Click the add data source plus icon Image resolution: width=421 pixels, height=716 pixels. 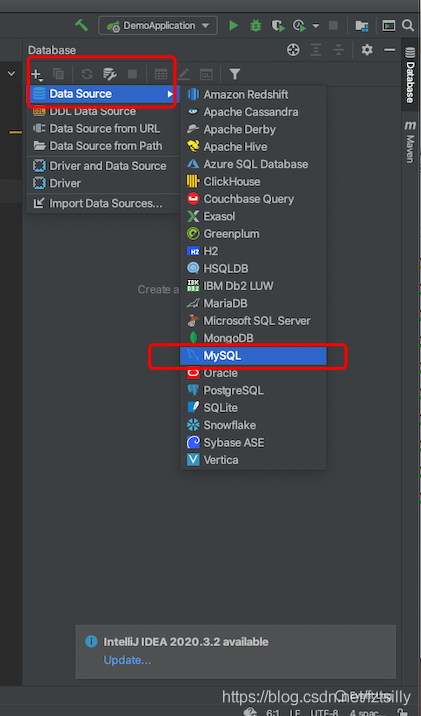(37, 74)
